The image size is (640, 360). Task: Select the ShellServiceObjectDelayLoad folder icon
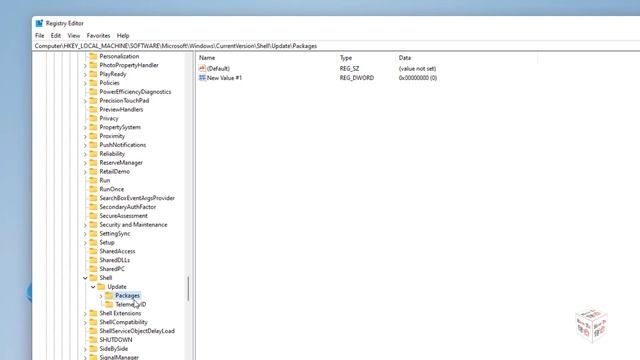coord(93,331)
